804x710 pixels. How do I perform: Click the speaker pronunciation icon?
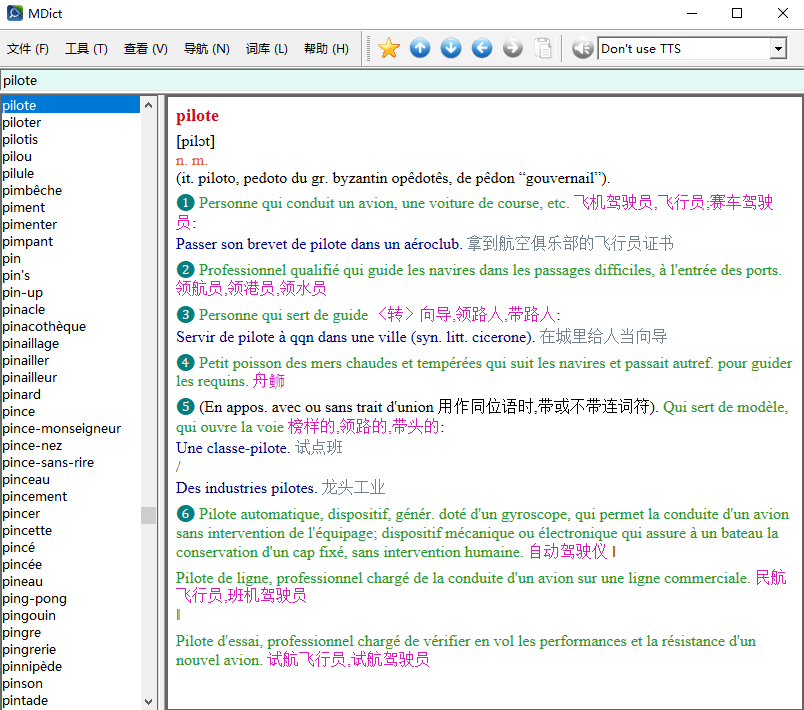click(x=582, y=48)
